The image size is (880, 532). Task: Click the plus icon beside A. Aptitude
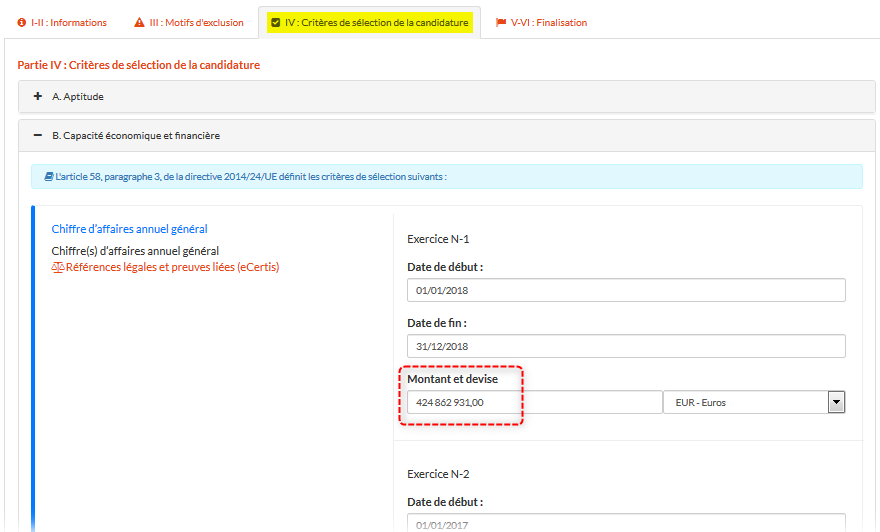(38, 97)
